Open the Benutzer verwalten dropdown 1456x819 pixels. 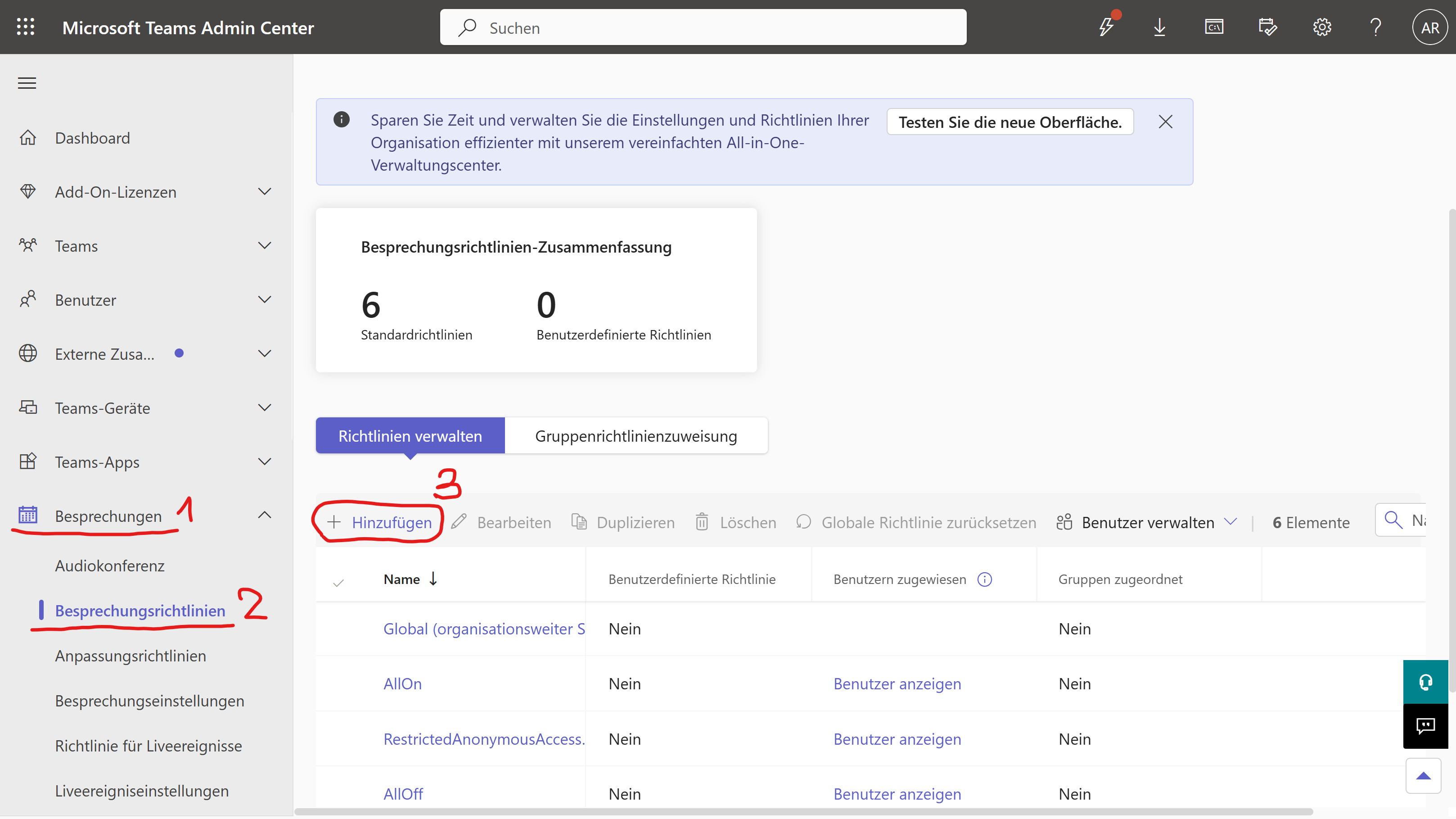coord(1147,522)
